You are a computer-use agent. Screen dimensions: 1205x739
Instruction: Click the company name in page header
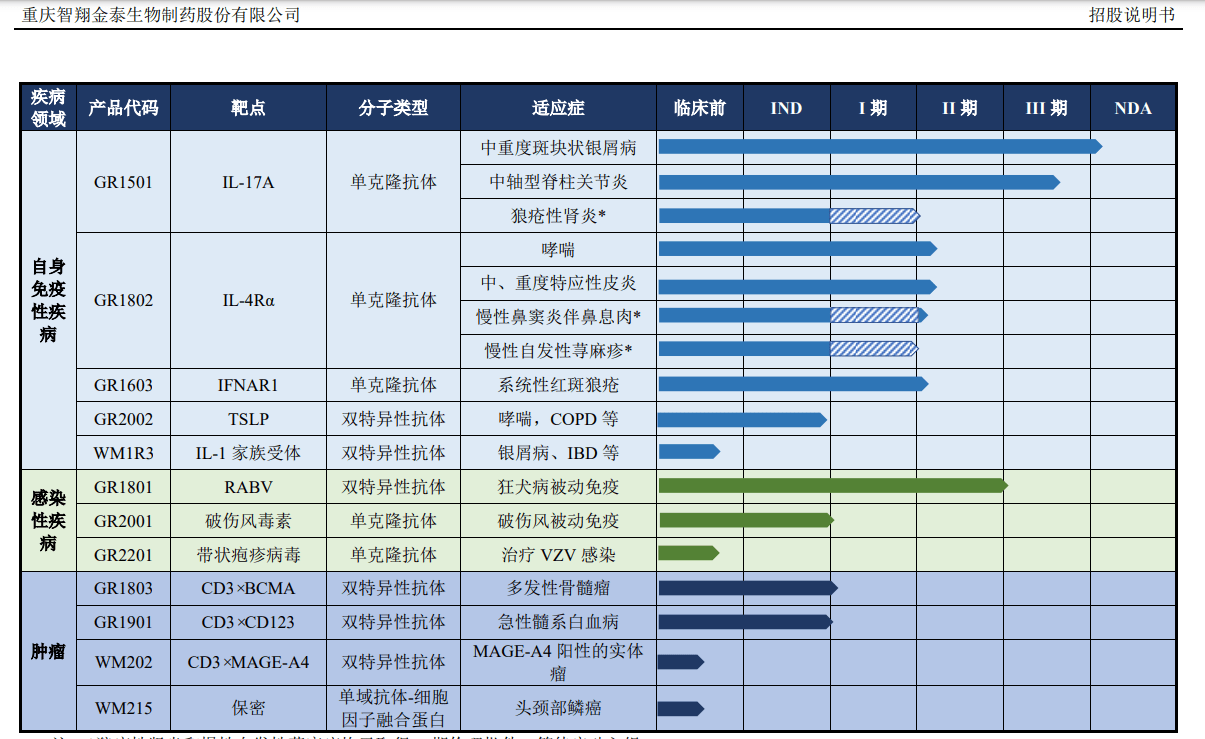click(x=161, y=15)
